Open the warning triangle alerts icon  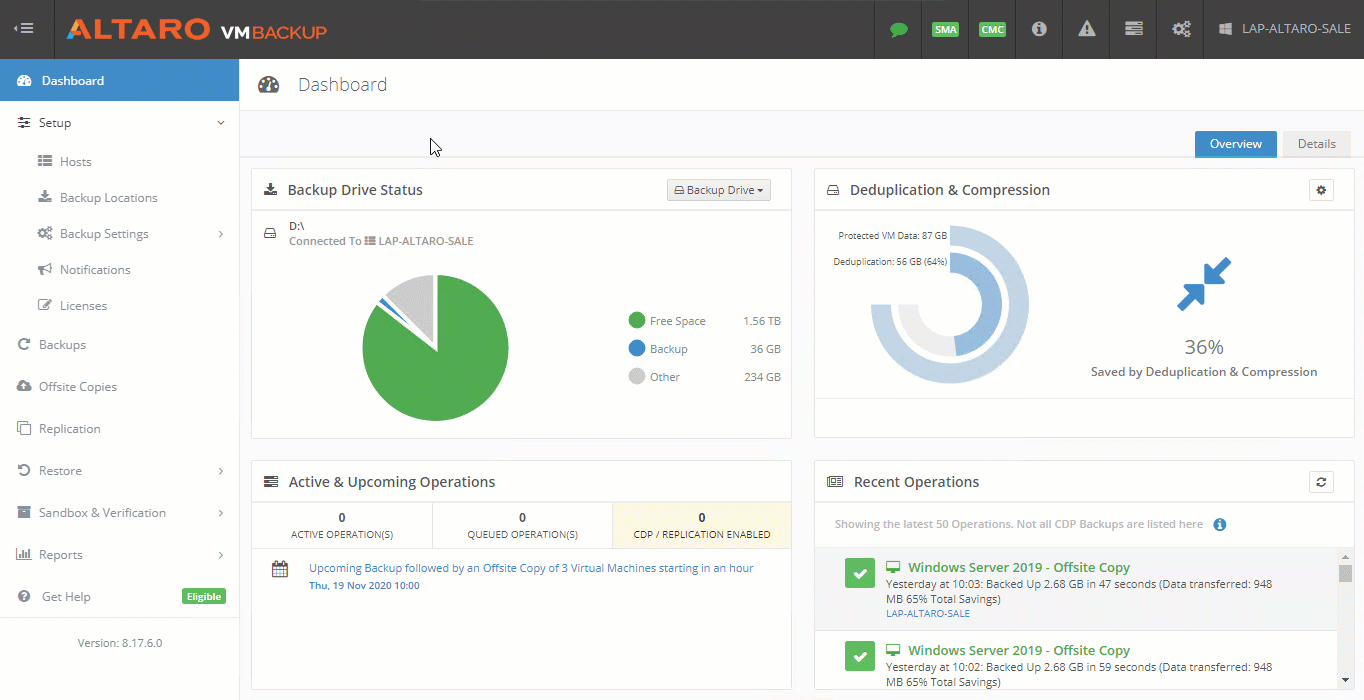[x=1086, y=29]
